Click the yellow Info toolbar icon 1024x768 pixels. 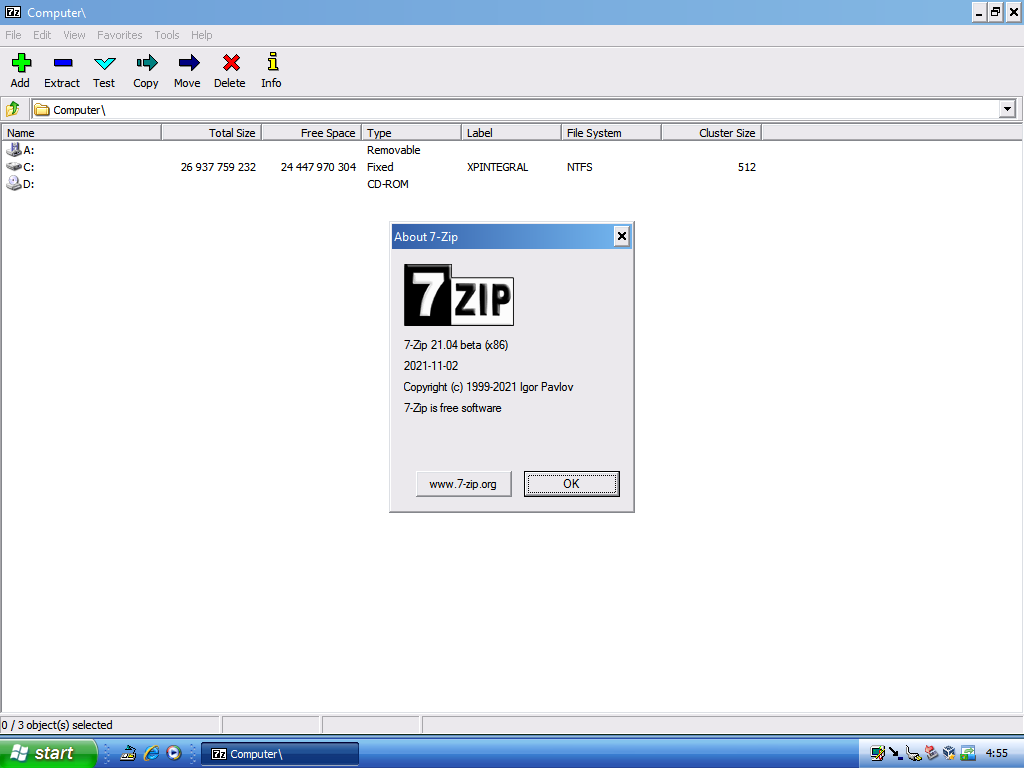273,62
